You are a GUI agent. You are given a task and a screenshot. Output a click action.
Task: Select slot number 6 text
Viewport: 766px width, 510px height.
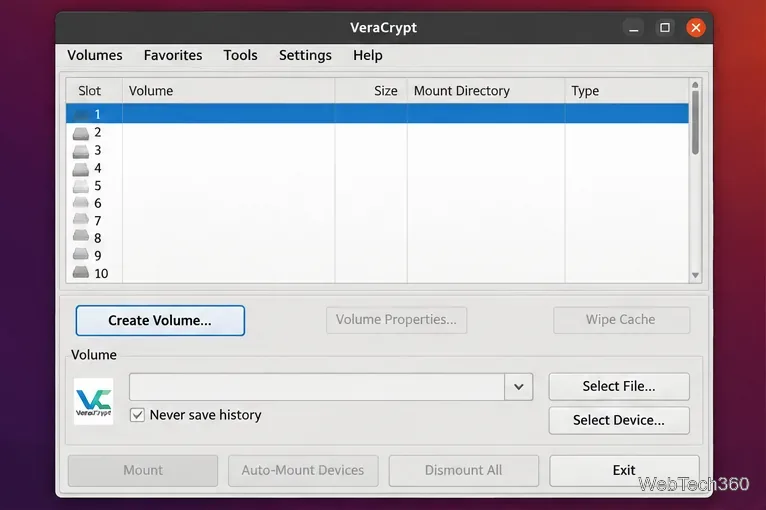coord(98,203)
